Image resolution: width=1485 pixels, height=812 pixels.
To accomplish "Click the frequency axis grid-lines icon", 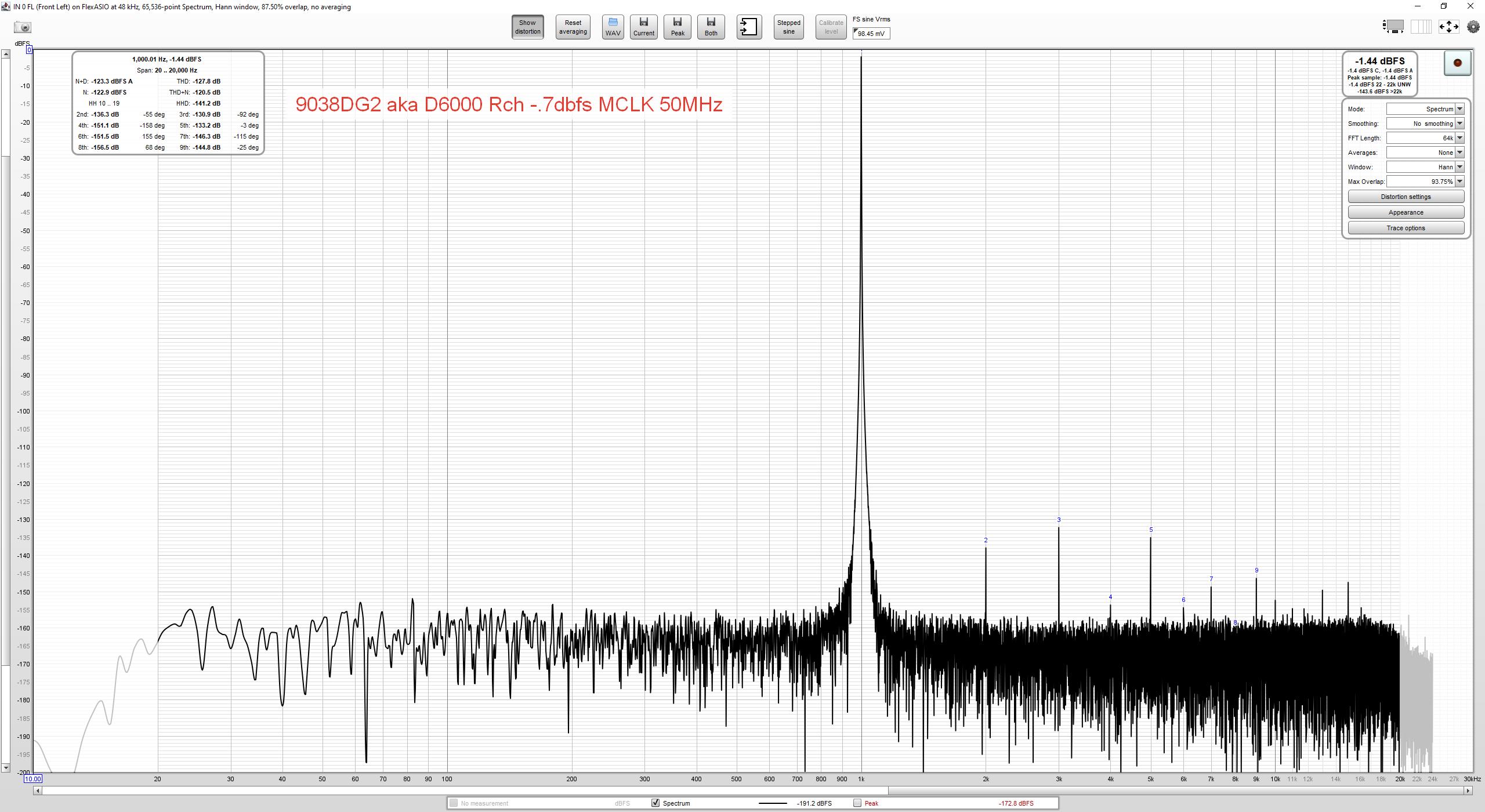I will [x=1421, y=27].
